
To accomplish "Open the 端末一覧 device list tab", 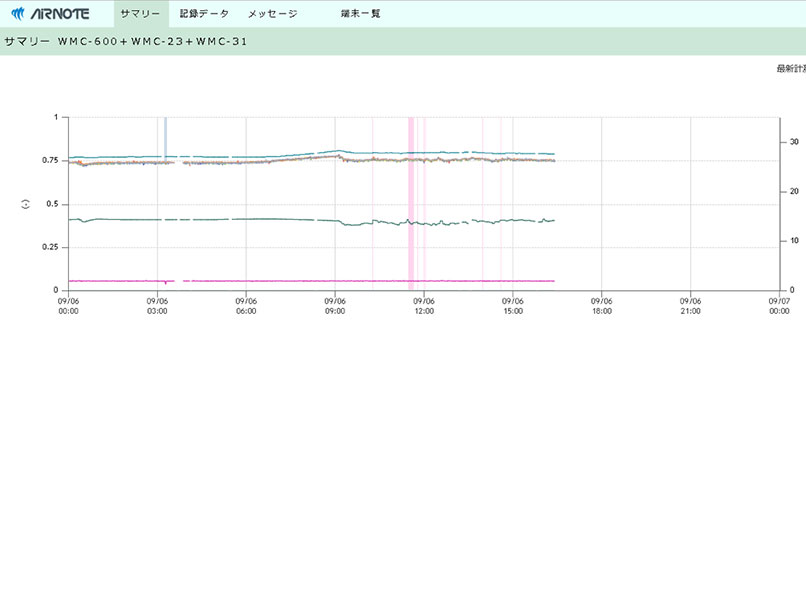I will (360, 14).
